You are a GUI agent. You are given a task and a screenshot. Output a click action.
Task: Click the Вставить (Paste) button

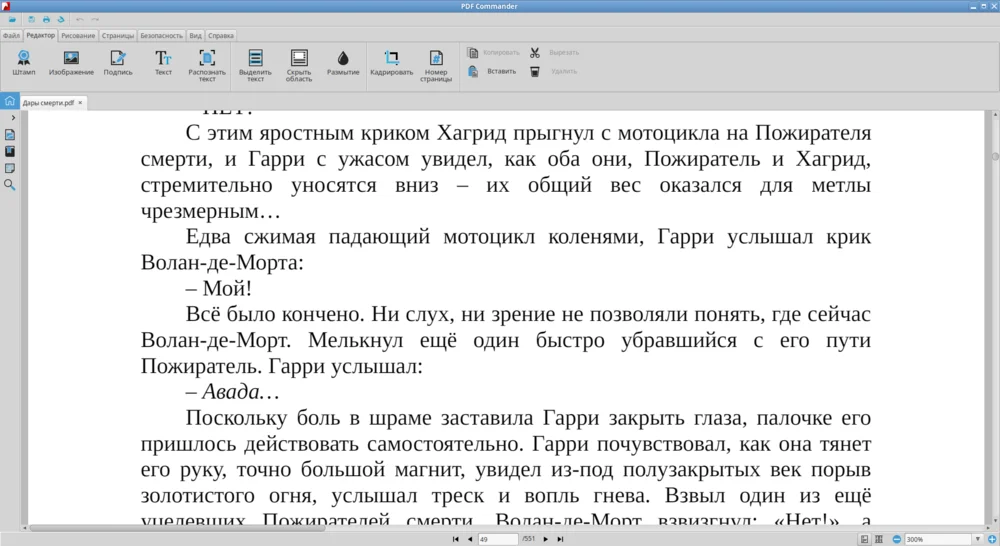click(x=493, y=71)
